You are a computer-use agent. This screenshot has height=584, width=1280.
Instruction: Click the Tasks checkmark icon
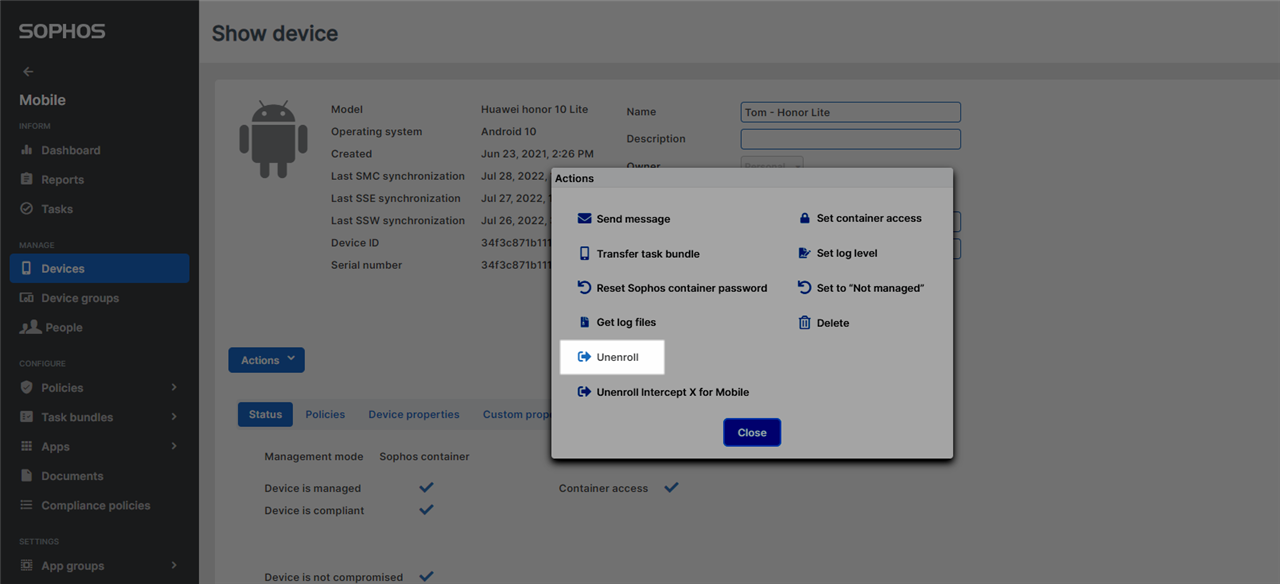pos(27,209)
